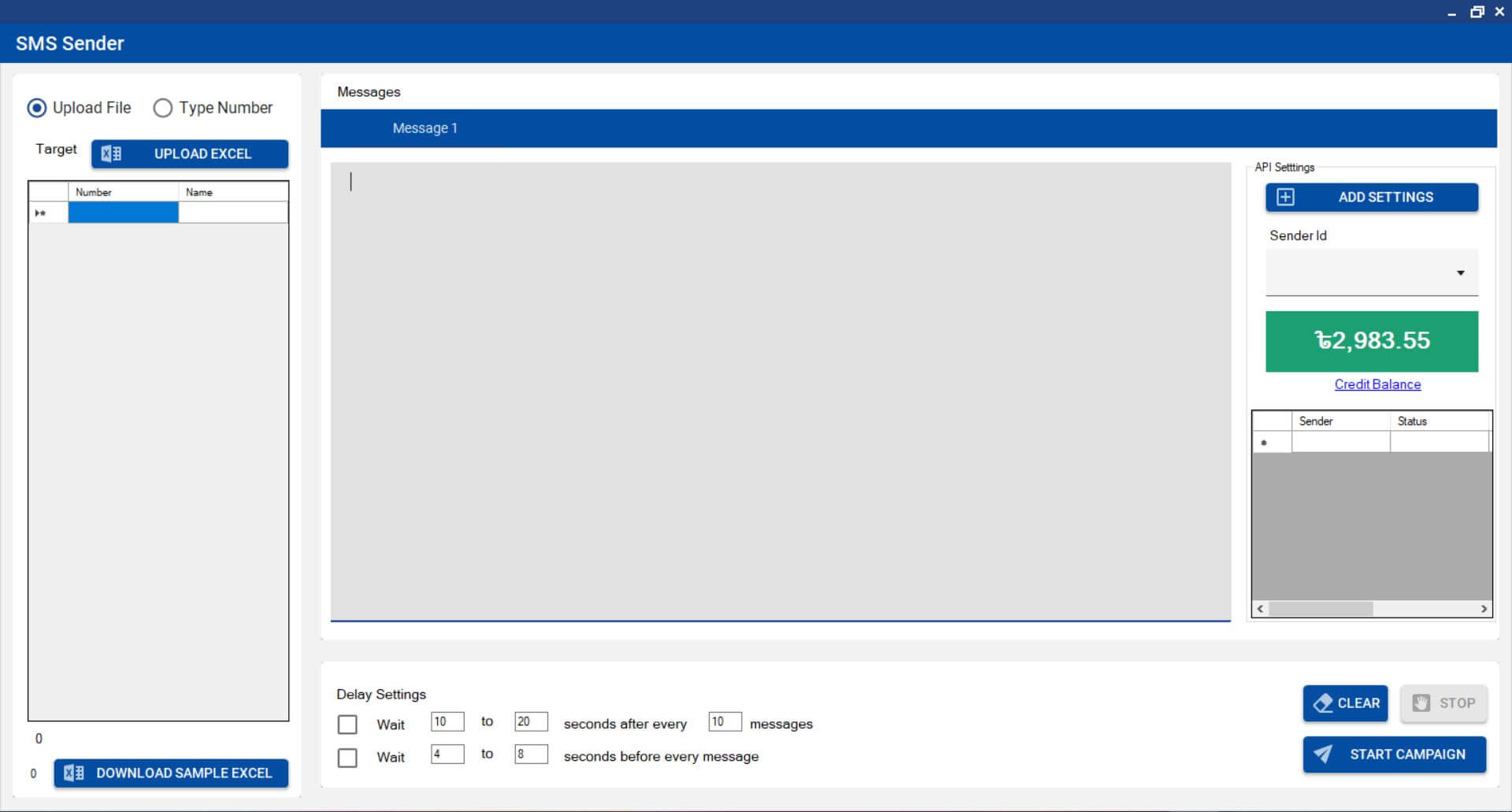Enable wait seconds after every messages checkbox
Viewport: 1512px width, 812px height.
tap(347, 724)
